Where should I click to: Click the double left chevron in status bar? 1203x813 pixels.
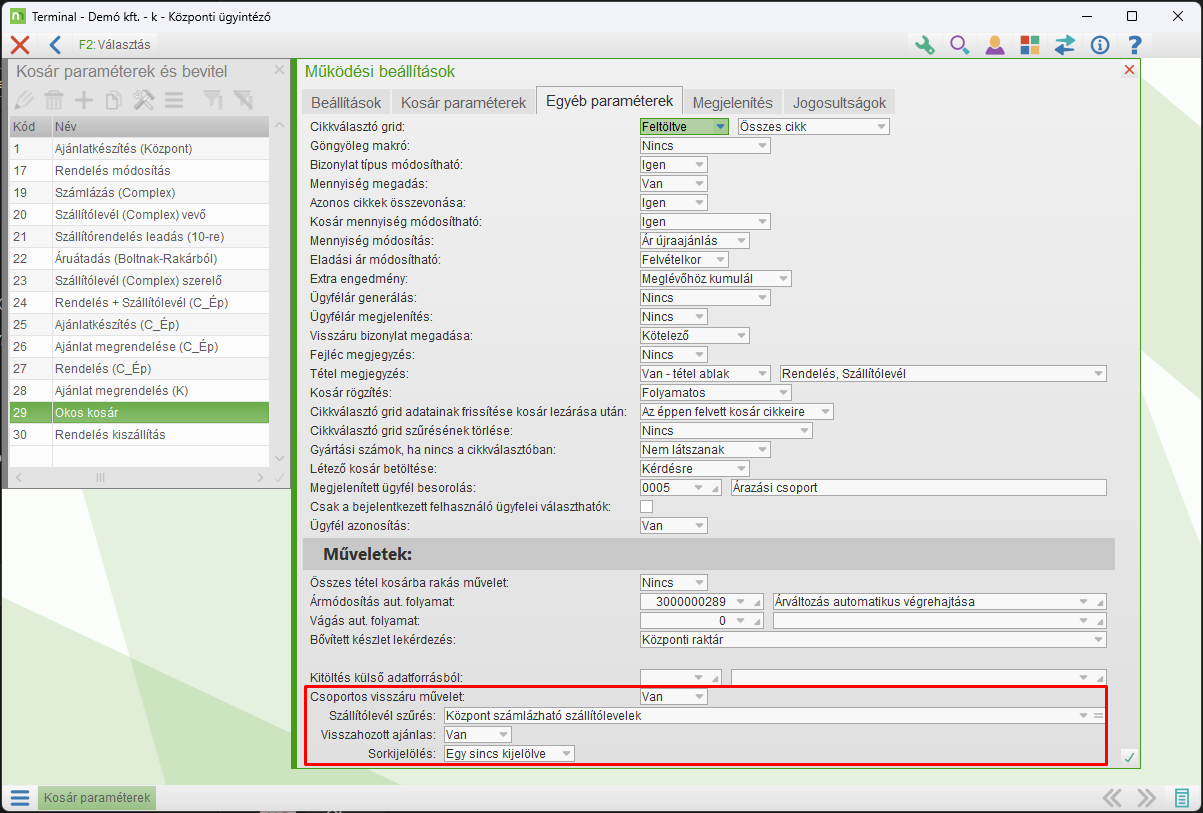coord(1112,798)
